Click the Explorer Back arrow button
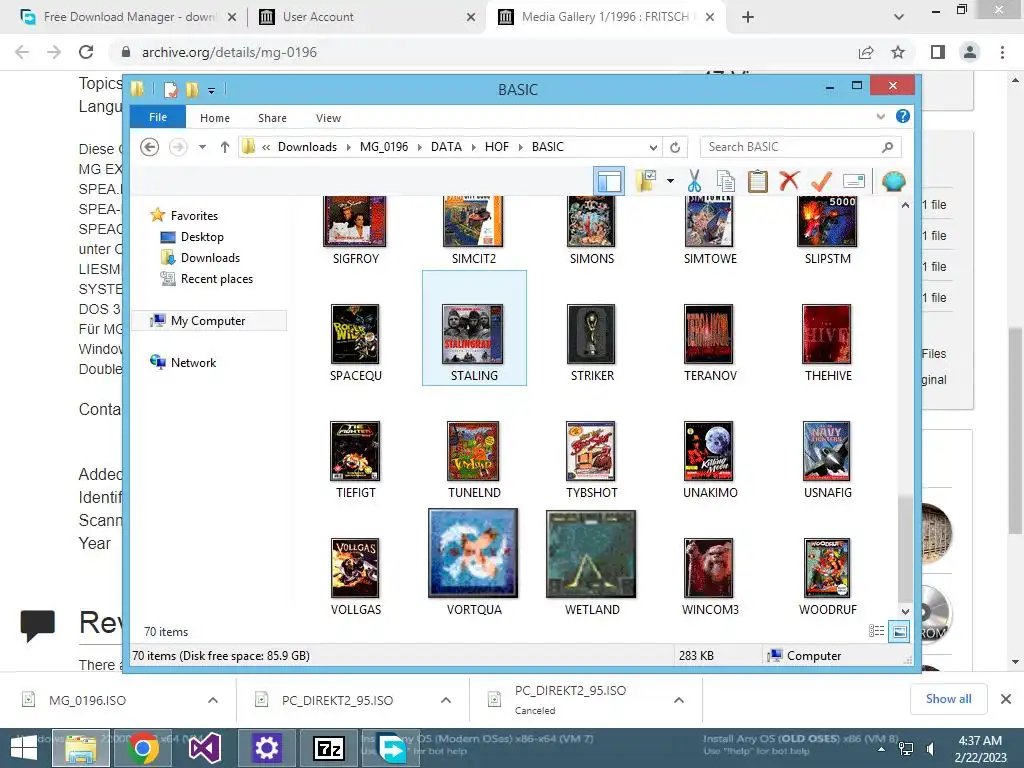 [x=150, y=147]
